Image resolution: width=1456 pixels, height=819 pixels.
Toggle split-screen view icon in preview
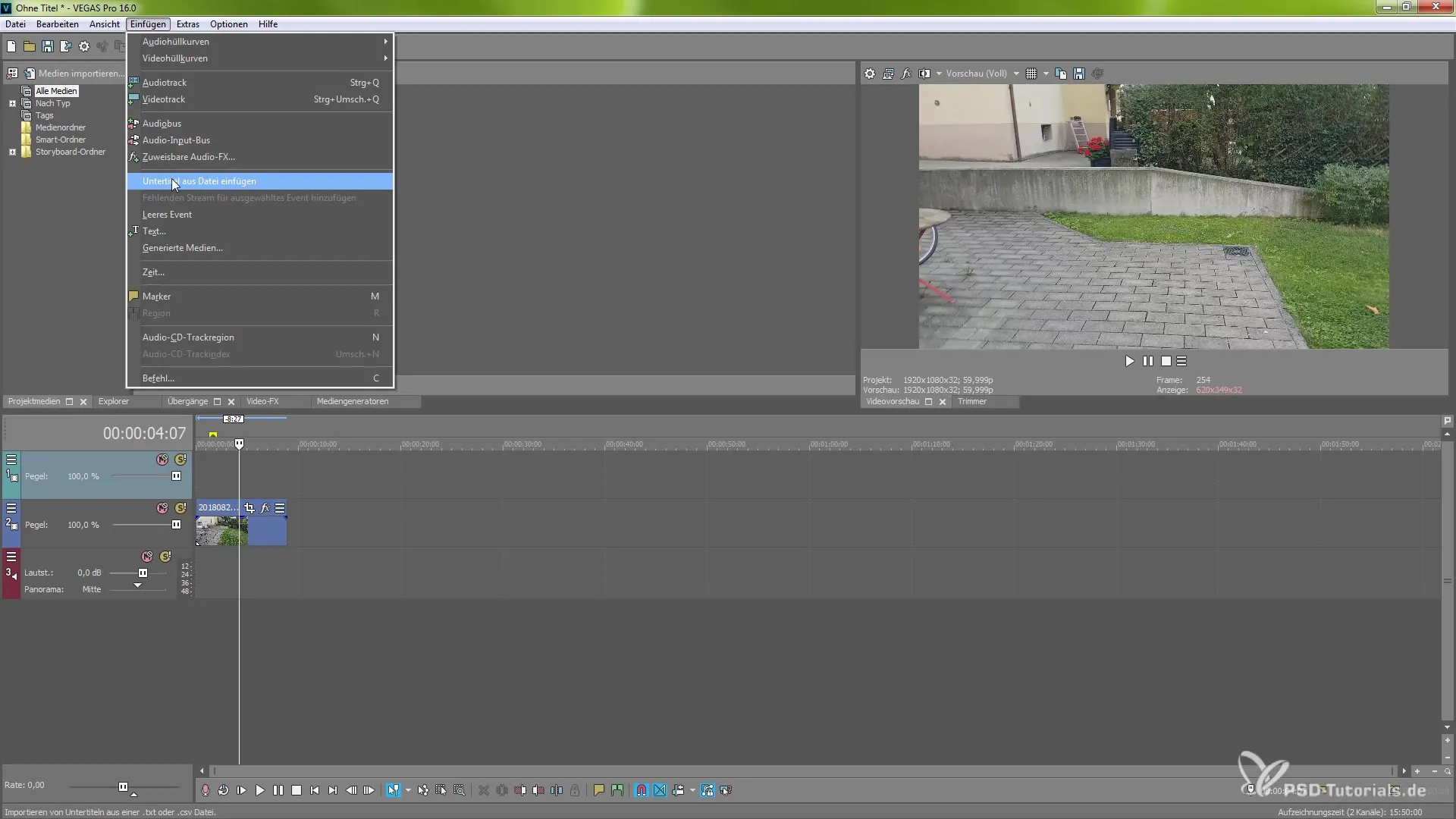pyautogui.click(x=924, y=74)
